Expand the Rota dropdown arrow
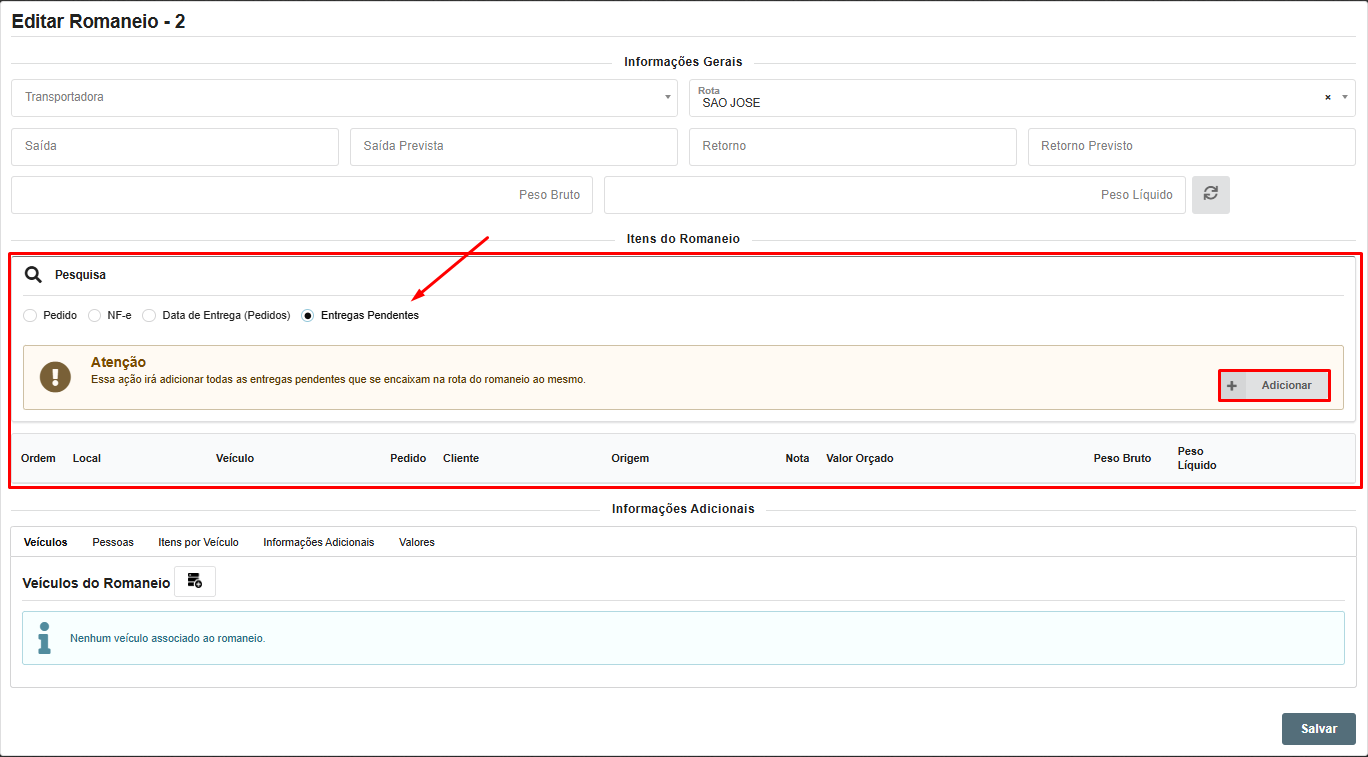Screen dimensions: 1368x757 coord(1345,98)
